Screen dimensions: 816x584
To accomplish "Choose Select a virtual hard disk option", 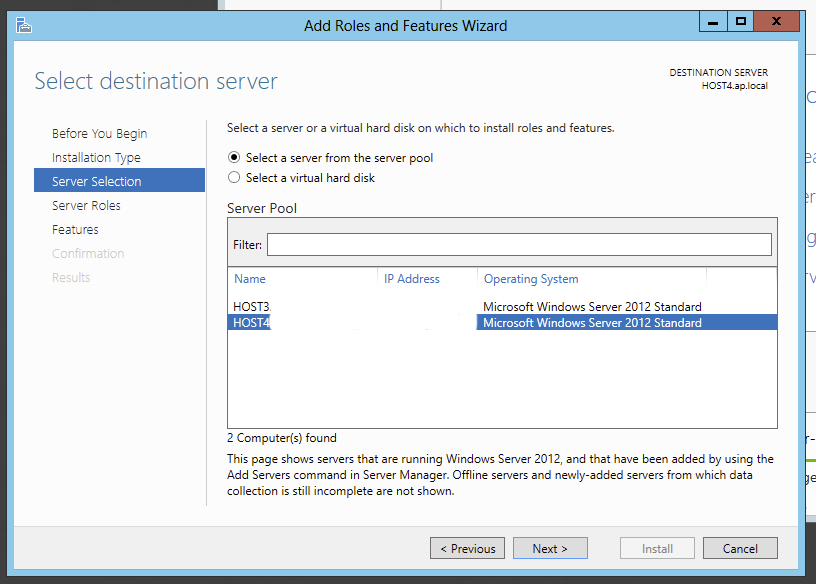I will coord(235,178).
